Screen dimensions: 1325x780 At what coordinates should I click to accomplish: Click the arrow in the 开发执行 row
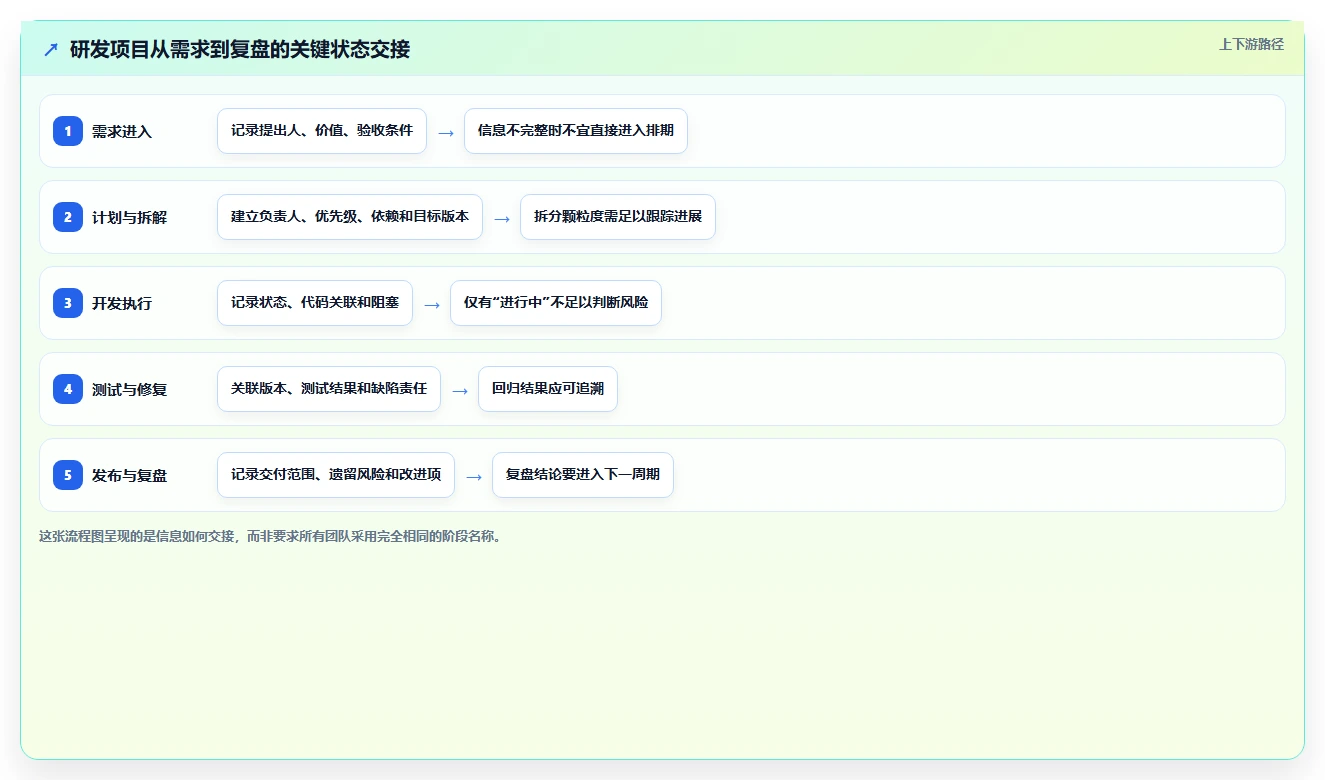tap(432, 304)
